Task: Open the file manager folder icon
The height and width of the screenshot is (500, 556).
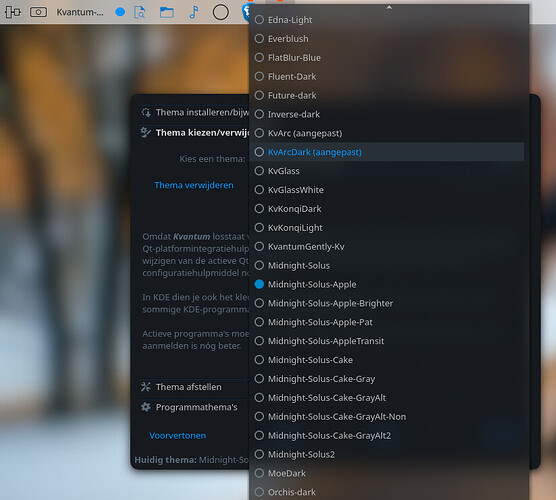Action: (166, 12)
